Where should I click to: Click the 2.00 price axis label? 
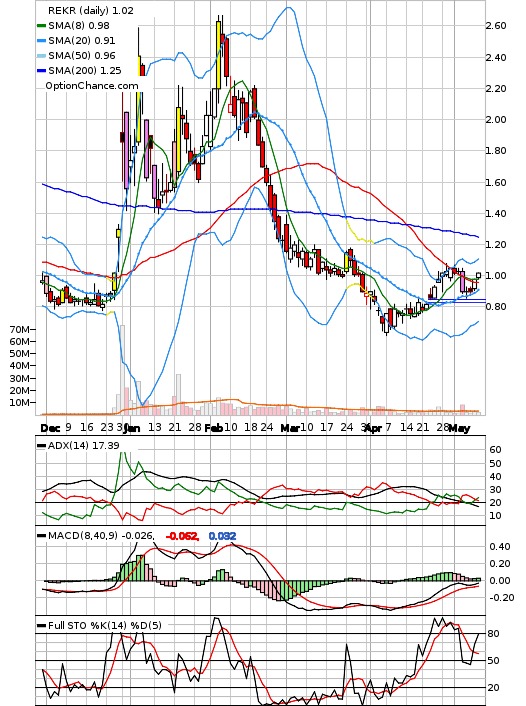click(496, 119)
